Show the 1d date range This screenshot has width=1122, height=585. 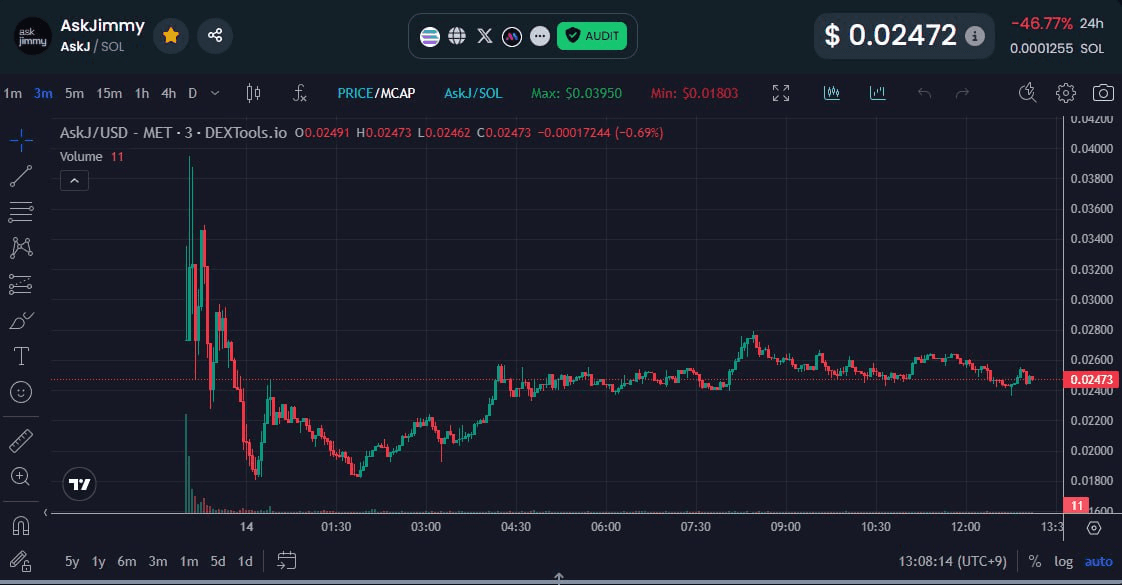tap(245, 561)
